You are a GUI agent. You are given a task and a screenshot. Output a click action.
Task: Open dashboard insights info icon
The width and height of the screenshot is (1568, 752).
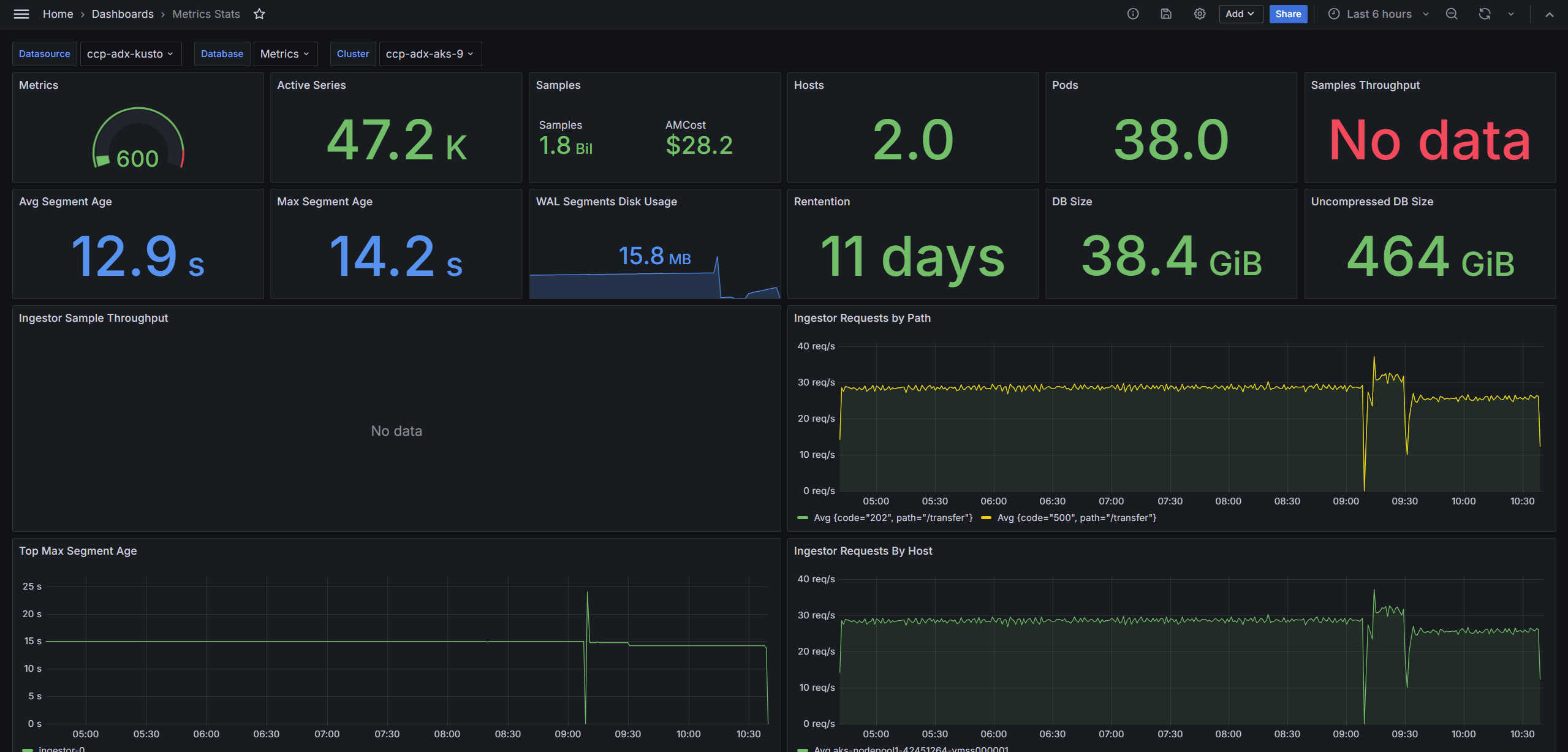pyautogui.click(x=1133, y=14)
